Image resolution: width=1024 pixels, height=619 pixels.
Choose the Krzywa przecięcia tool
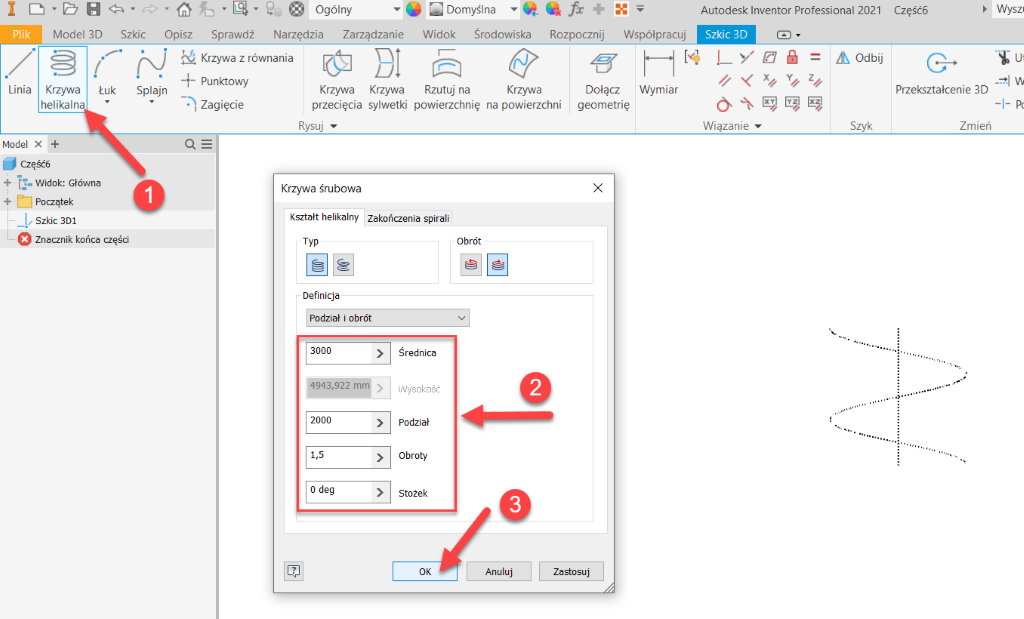(x=336, y=80)
